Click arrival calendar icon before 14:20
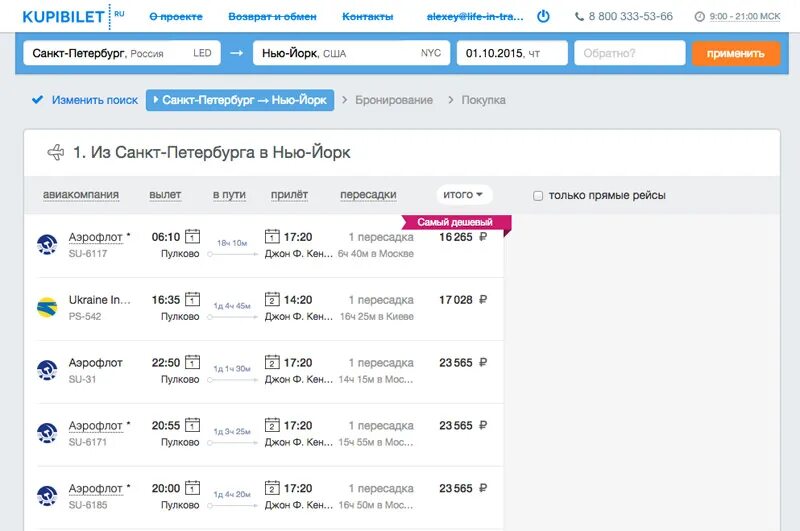800x531 pixels. pyautogui.click(x=272, y=299)
